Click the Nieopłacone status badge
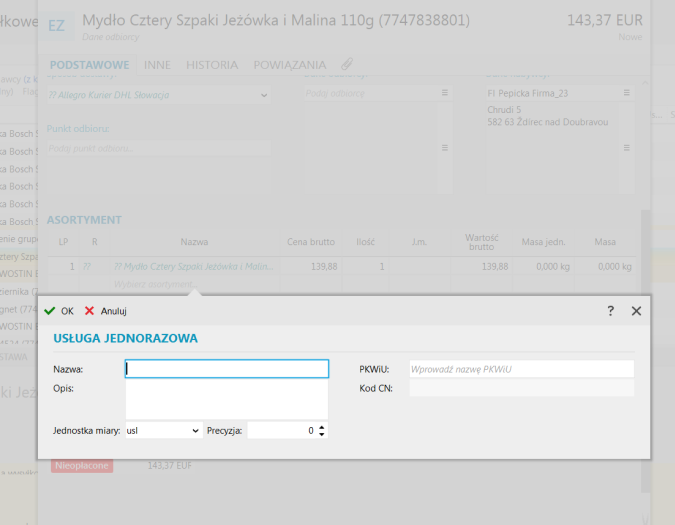Viewport: 675px width, 525px height. [82, 466]
